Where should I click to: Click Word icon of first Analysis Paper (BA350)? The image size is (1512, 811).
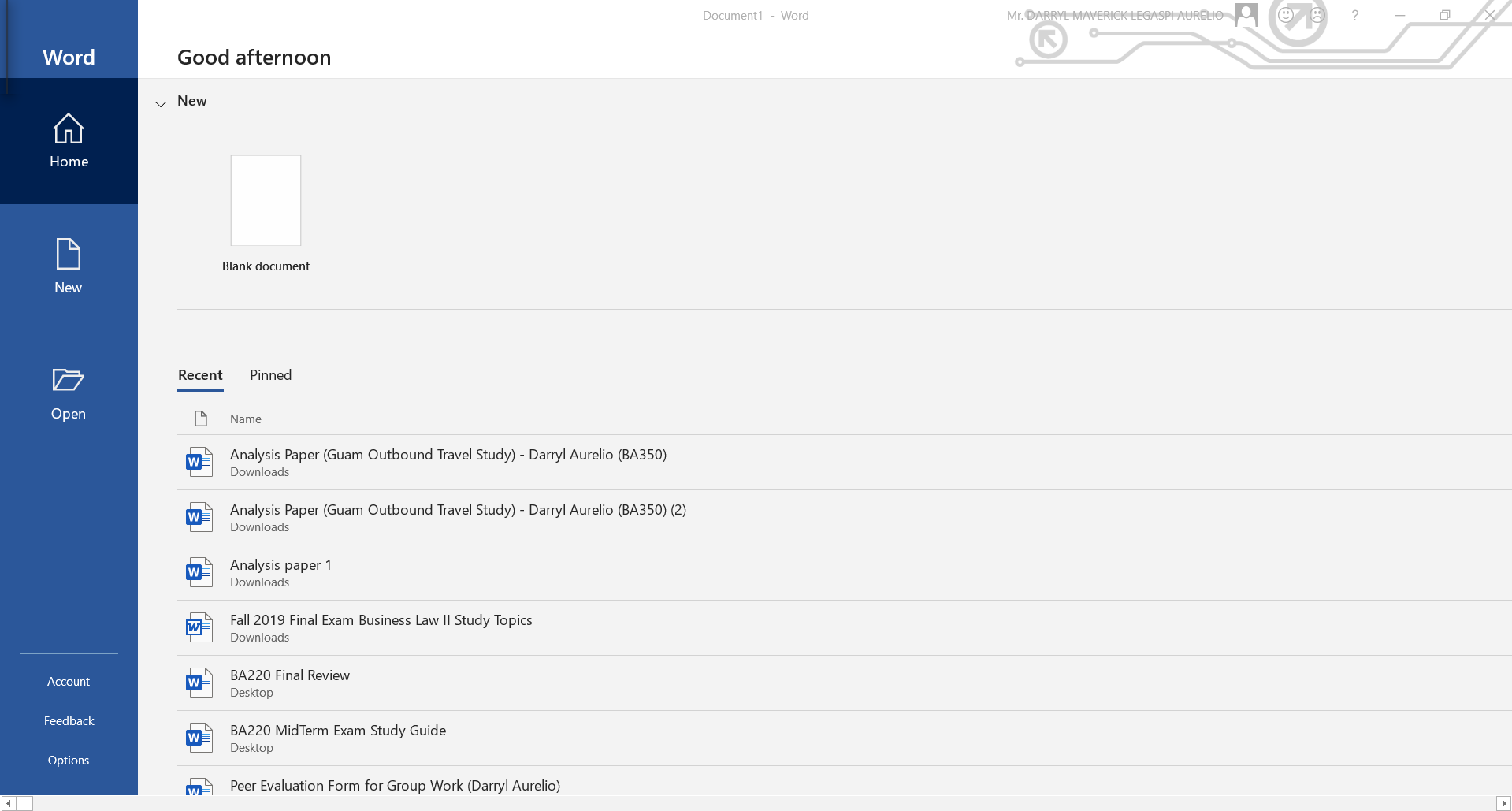click(199, 462)
